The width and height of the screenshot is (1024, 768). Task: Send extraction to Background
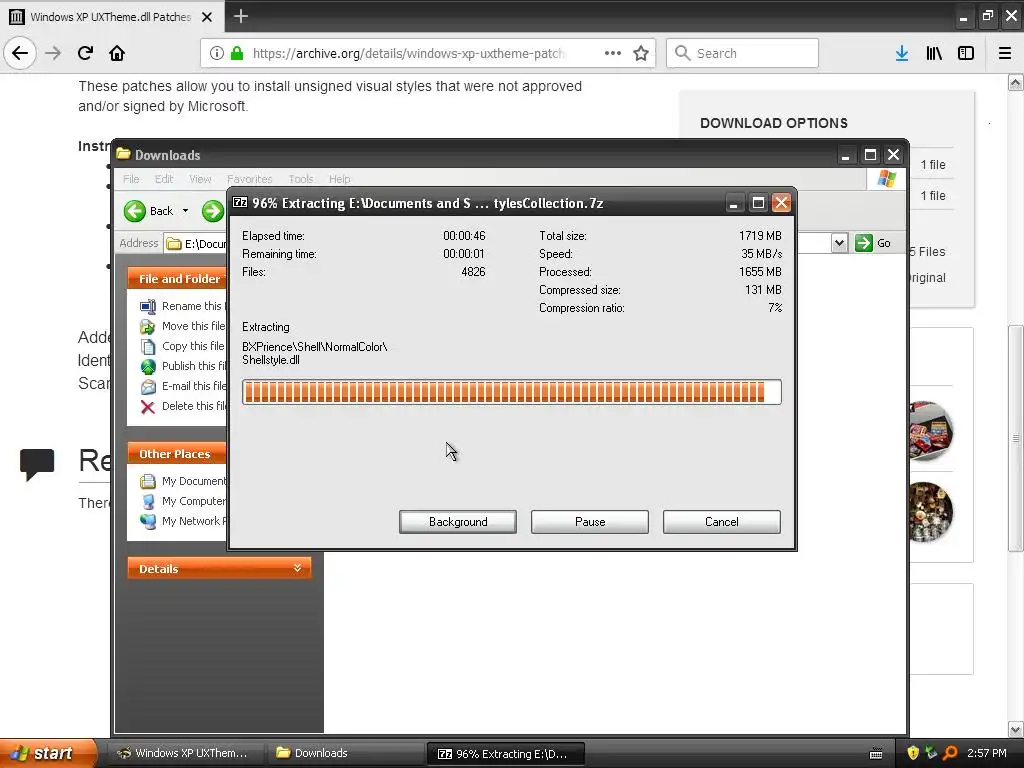click(x=458, y=522)
